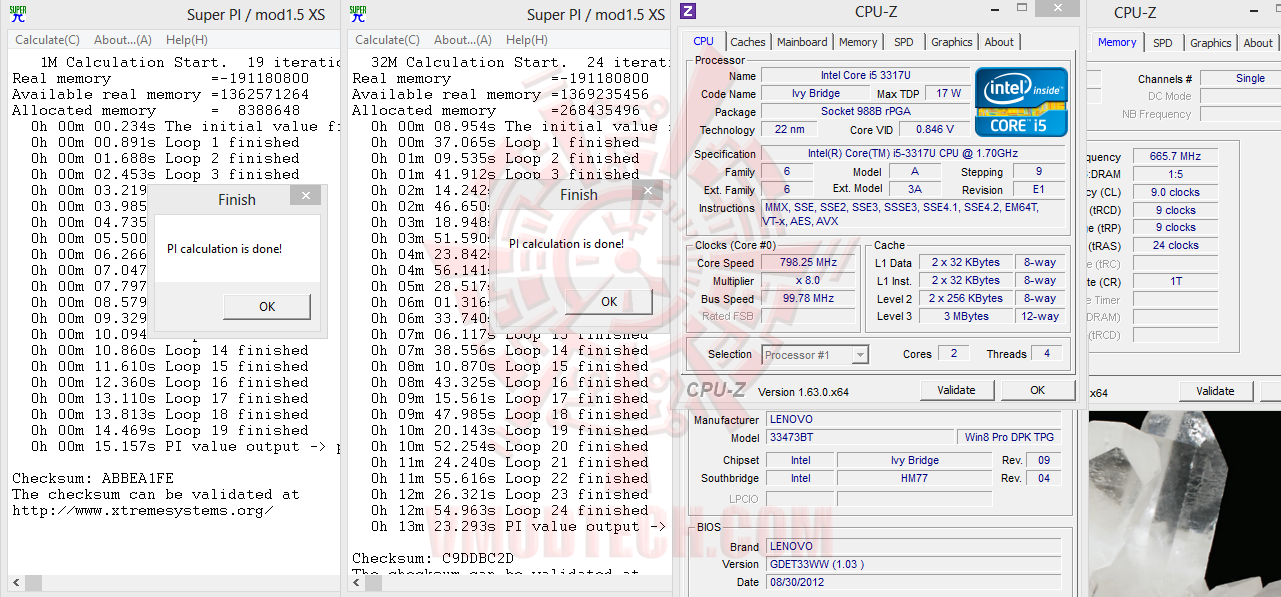This screenshot has height=597, width=1281.
Task: Click the Socket 988B rPGA package value
Action: pos(865,111)
